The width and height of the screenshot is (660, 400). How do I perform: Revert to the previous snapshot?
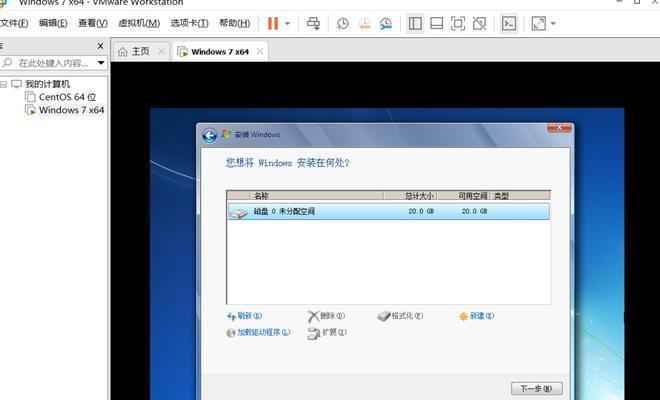coord(365,24)
